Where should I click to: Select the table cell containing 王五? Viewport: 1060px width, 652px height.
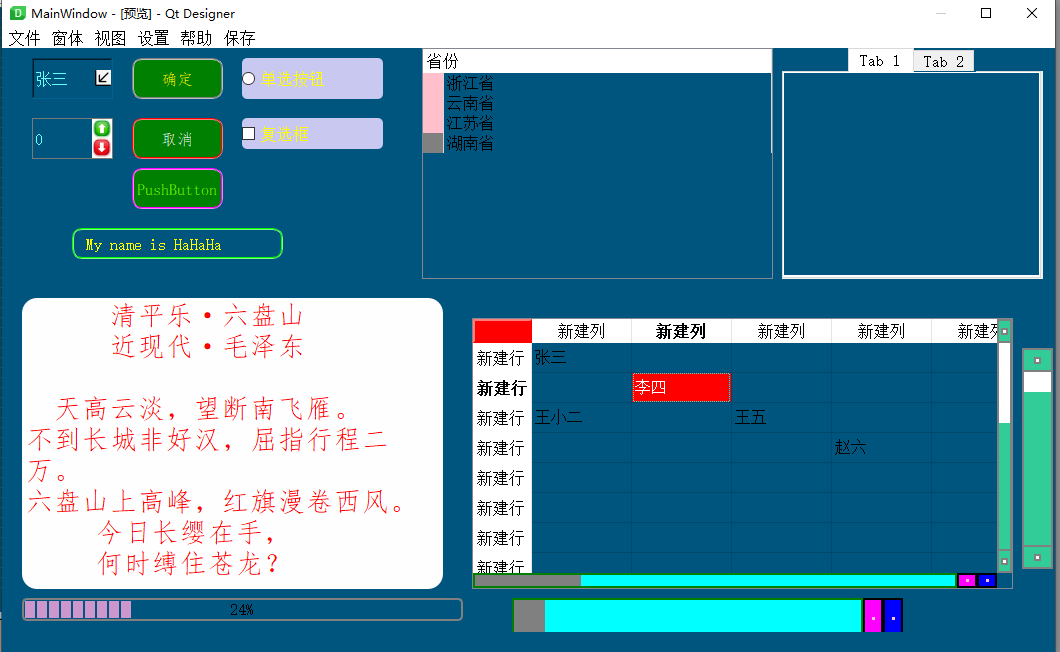point(781,417)
